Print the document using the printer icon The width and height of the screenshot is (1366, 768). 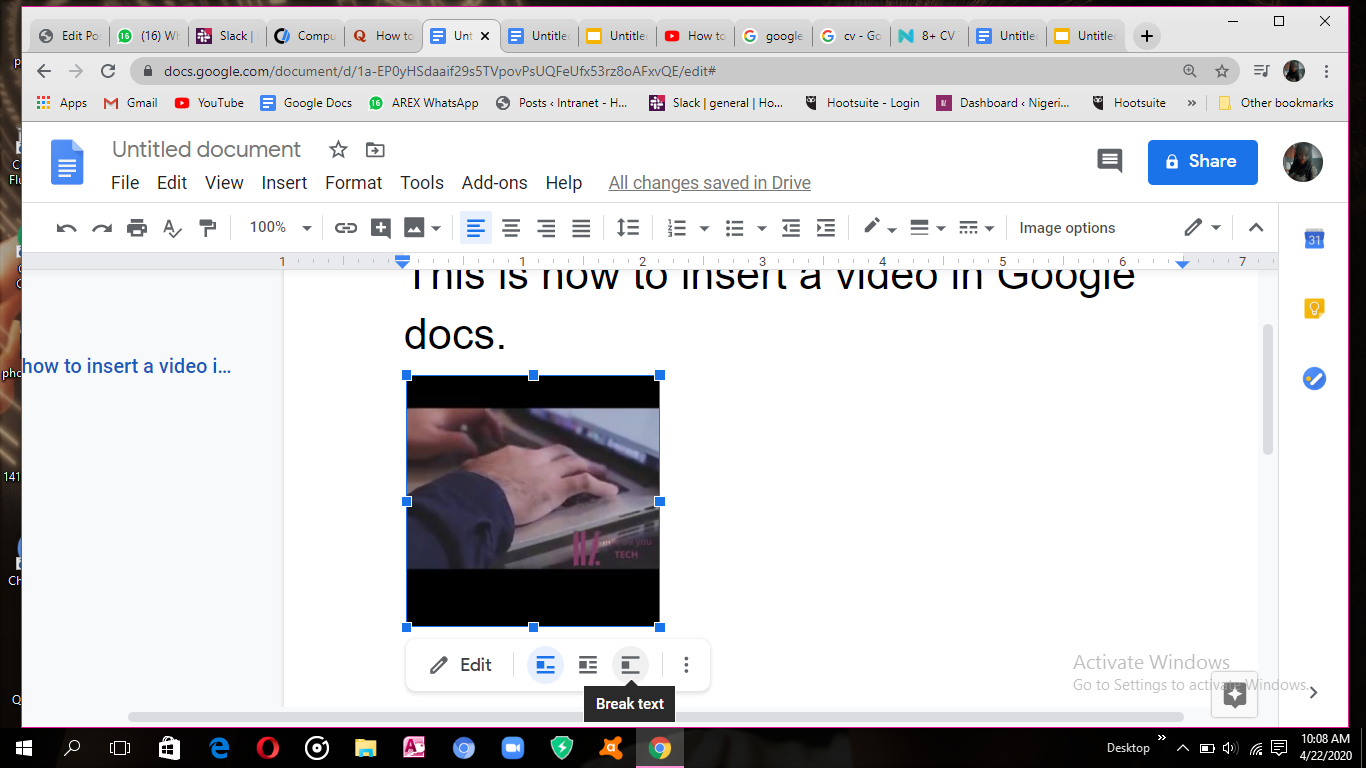(x=137, y=228)
